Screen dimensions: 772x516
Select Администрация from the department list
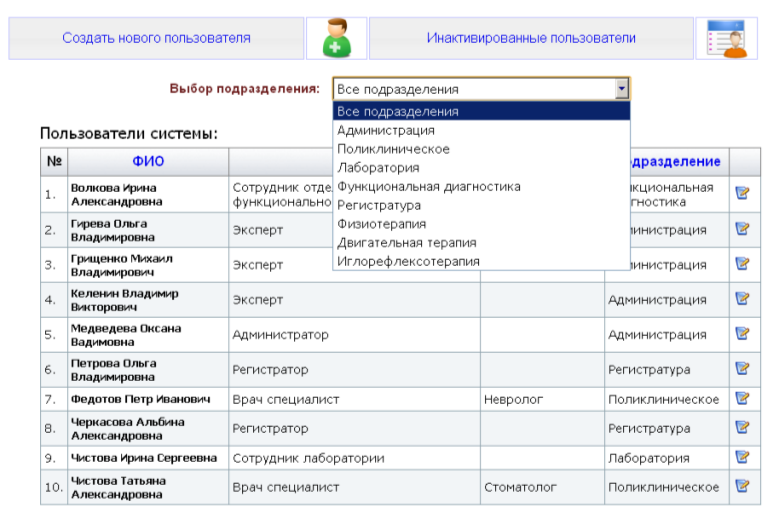(x=386, y=130)
